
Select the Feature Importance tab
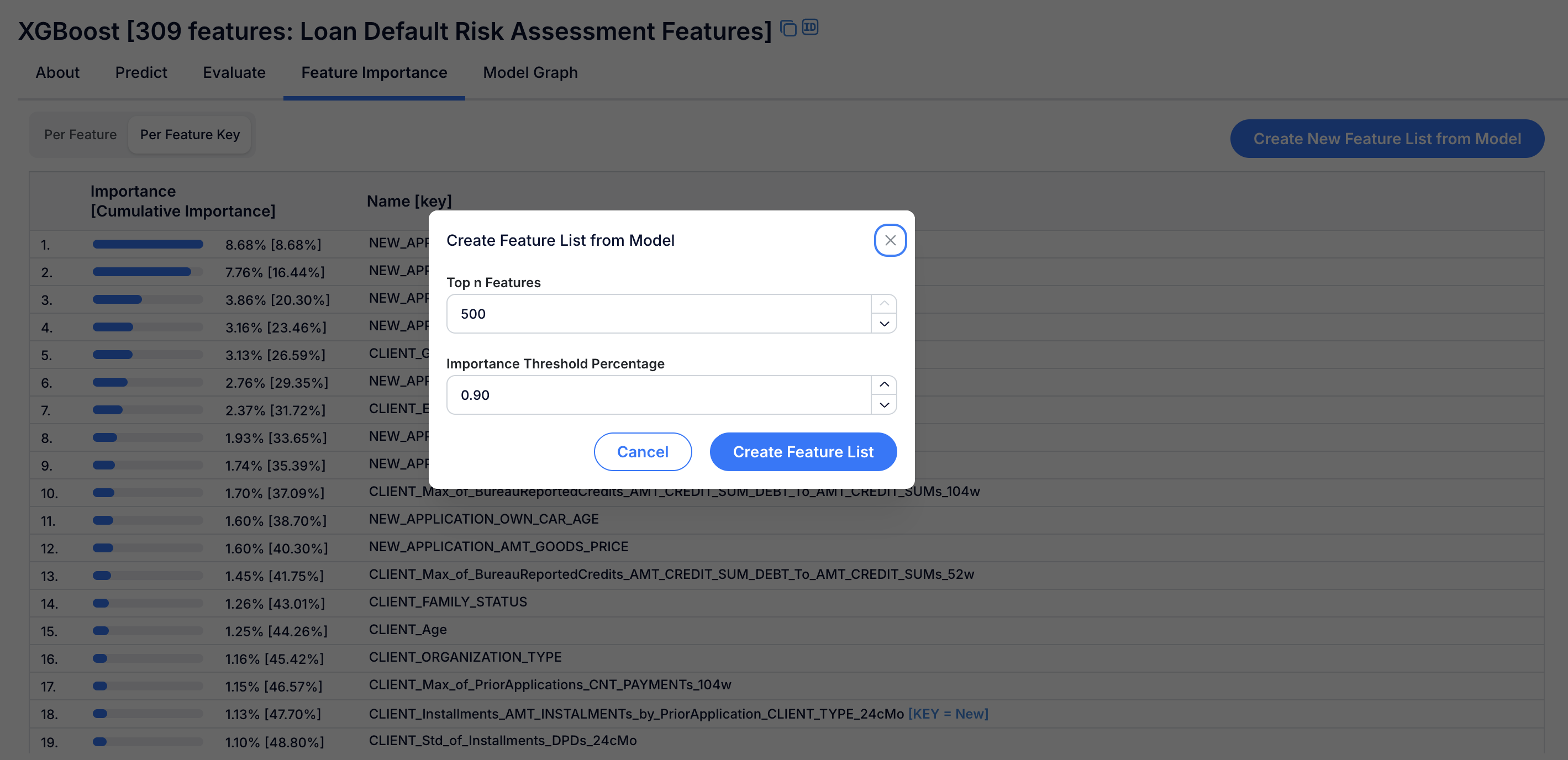click(373, 72)
